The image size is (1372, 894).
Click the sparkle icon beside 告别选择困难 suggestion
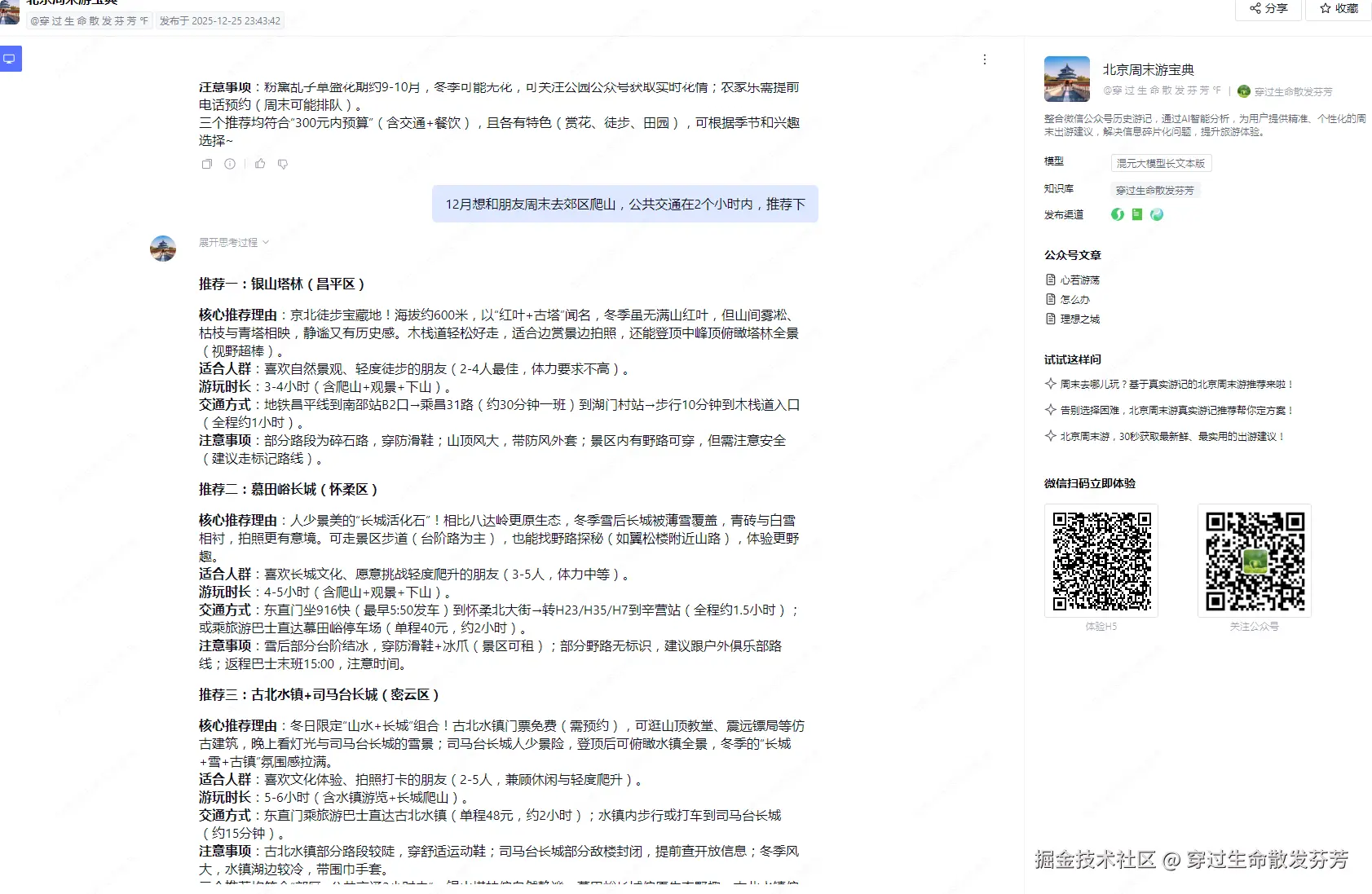(x=1051, y=410)
